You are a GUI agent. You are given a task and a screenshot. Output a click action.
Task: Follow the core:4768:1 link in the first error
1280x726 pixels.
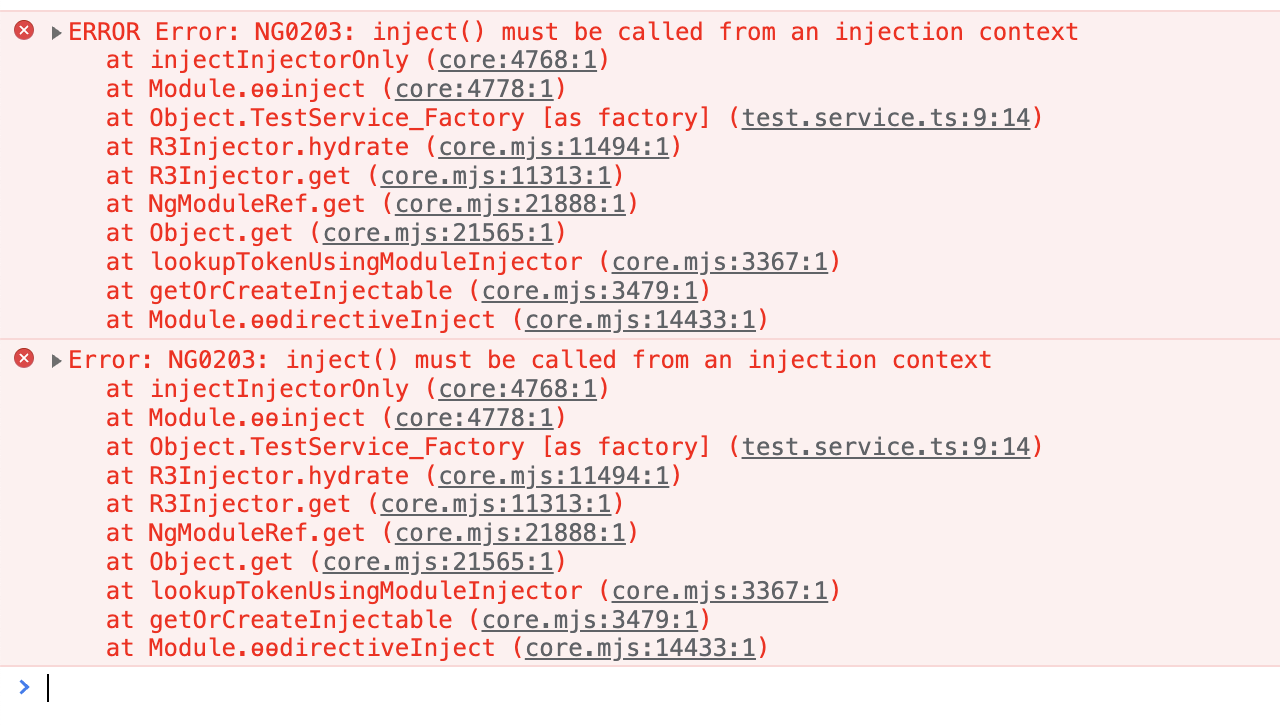[x=517, y=60]
